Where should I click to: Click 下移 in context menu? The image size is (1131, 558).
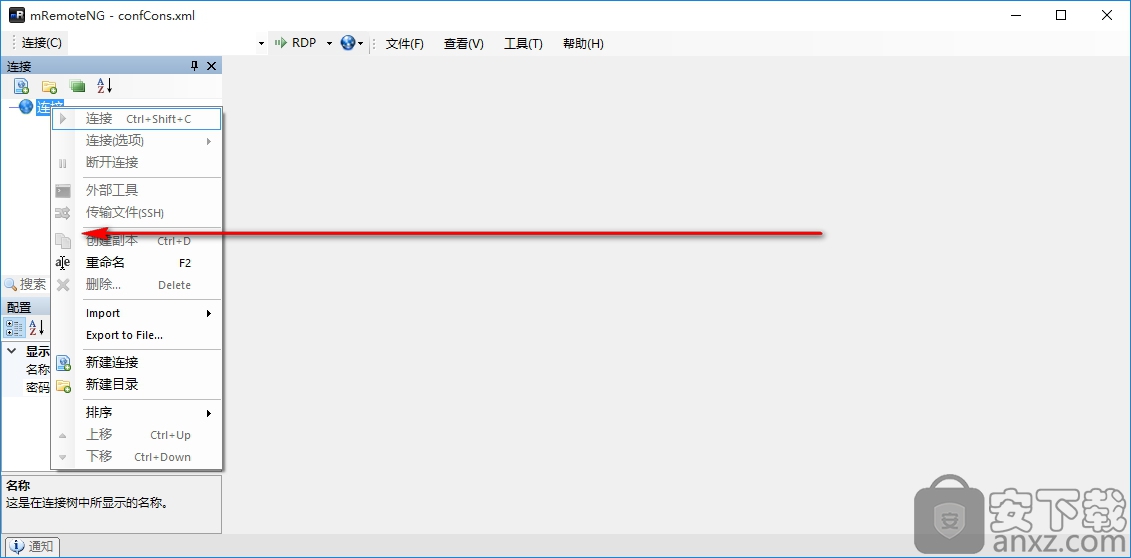(x=137, y=456)
